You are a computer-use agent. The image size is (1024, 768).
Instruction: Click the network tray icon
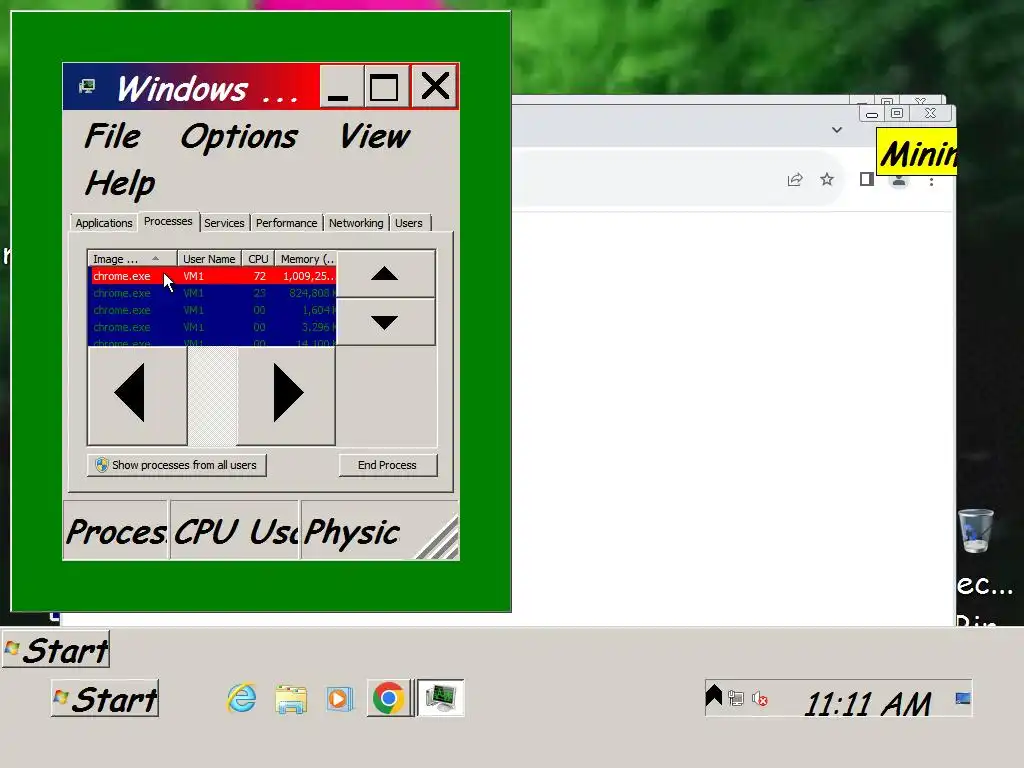pyautogui.click(x=736, y=699)
